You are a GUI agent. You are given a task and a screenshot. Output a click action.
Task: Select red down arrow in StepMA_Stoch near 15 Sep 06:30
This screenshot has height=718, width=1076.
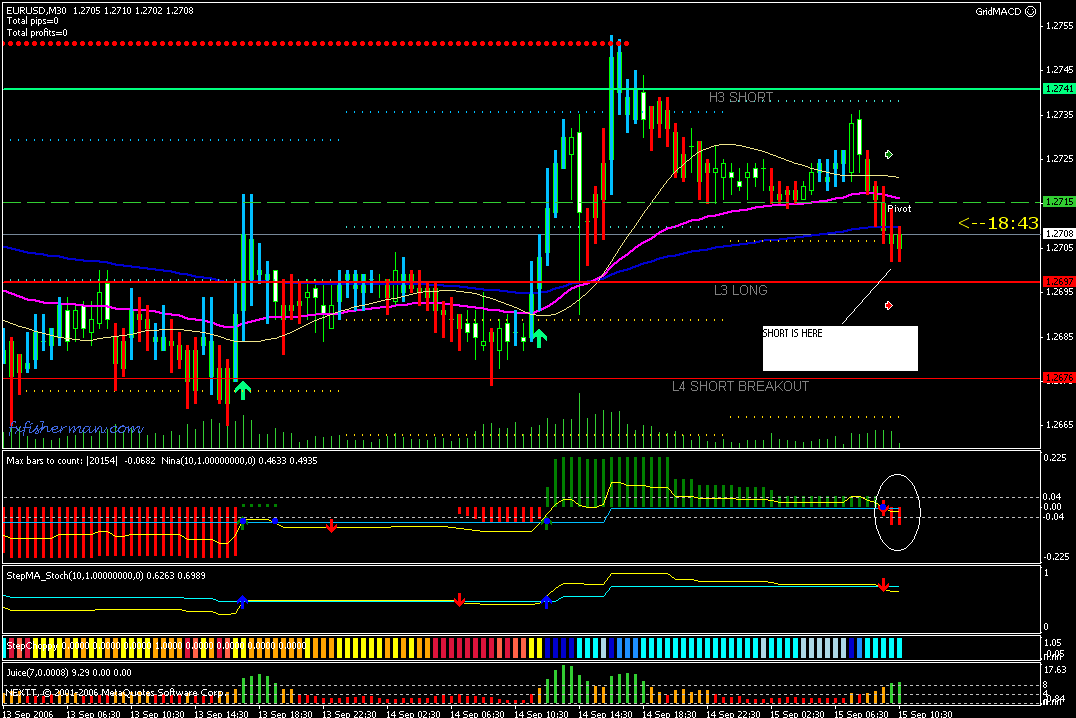884,585
